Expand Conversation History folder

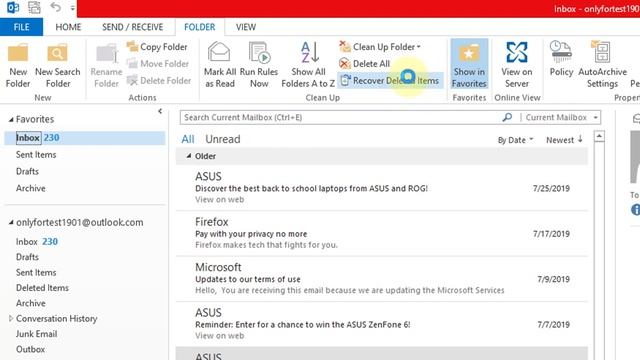(x=11, y=318)
